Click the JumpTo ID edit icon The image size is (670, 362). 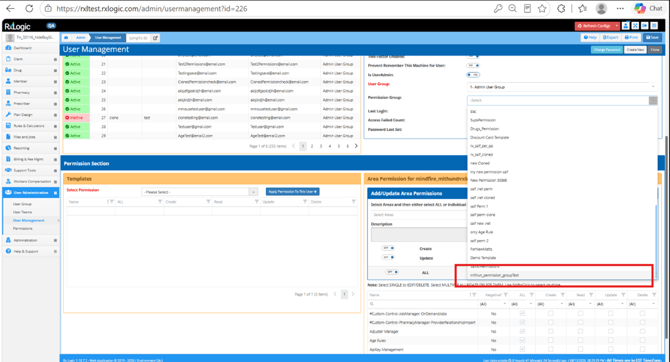(x=156, y=38)
